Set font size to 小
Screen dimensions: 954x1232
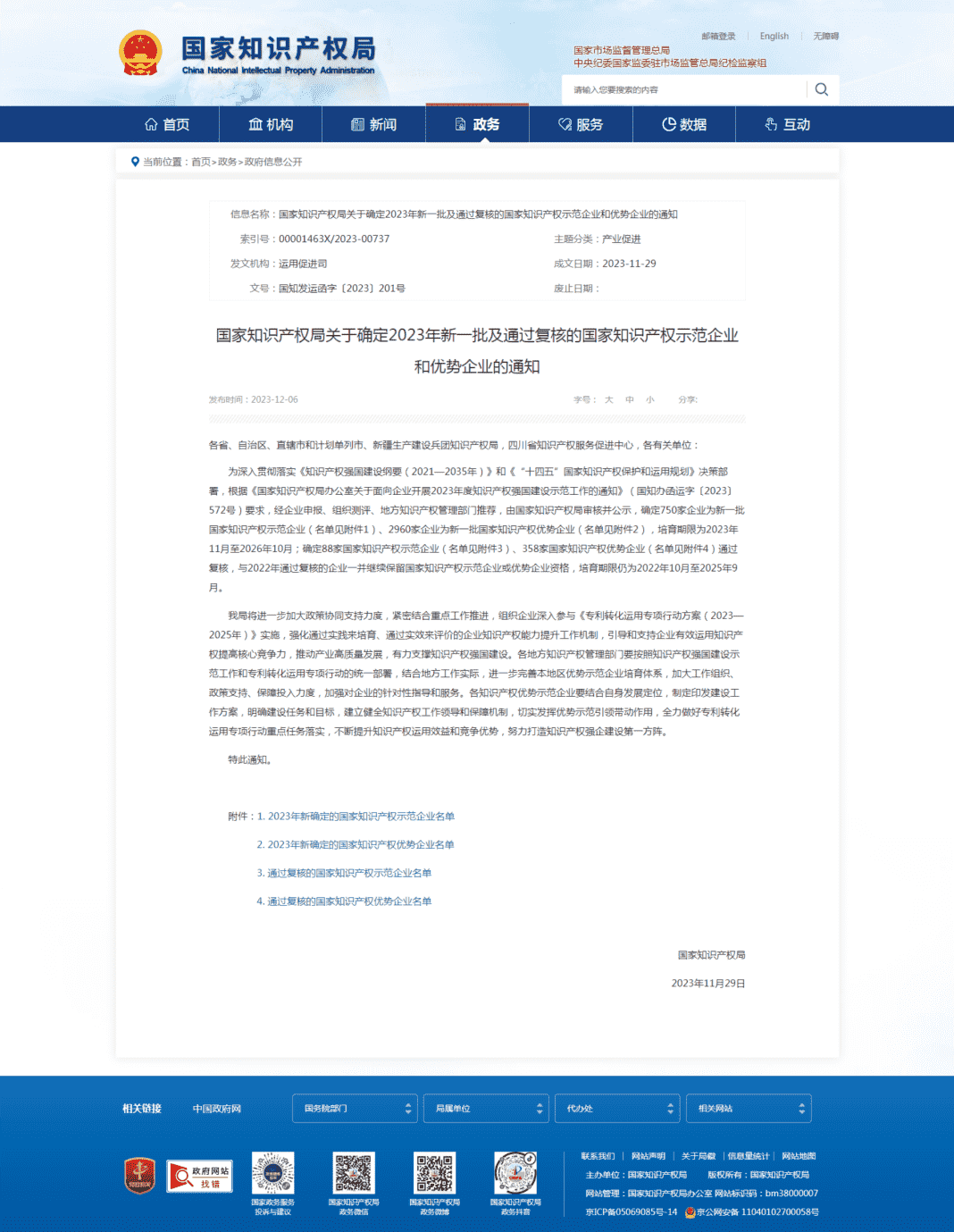(x=650, y=399)
